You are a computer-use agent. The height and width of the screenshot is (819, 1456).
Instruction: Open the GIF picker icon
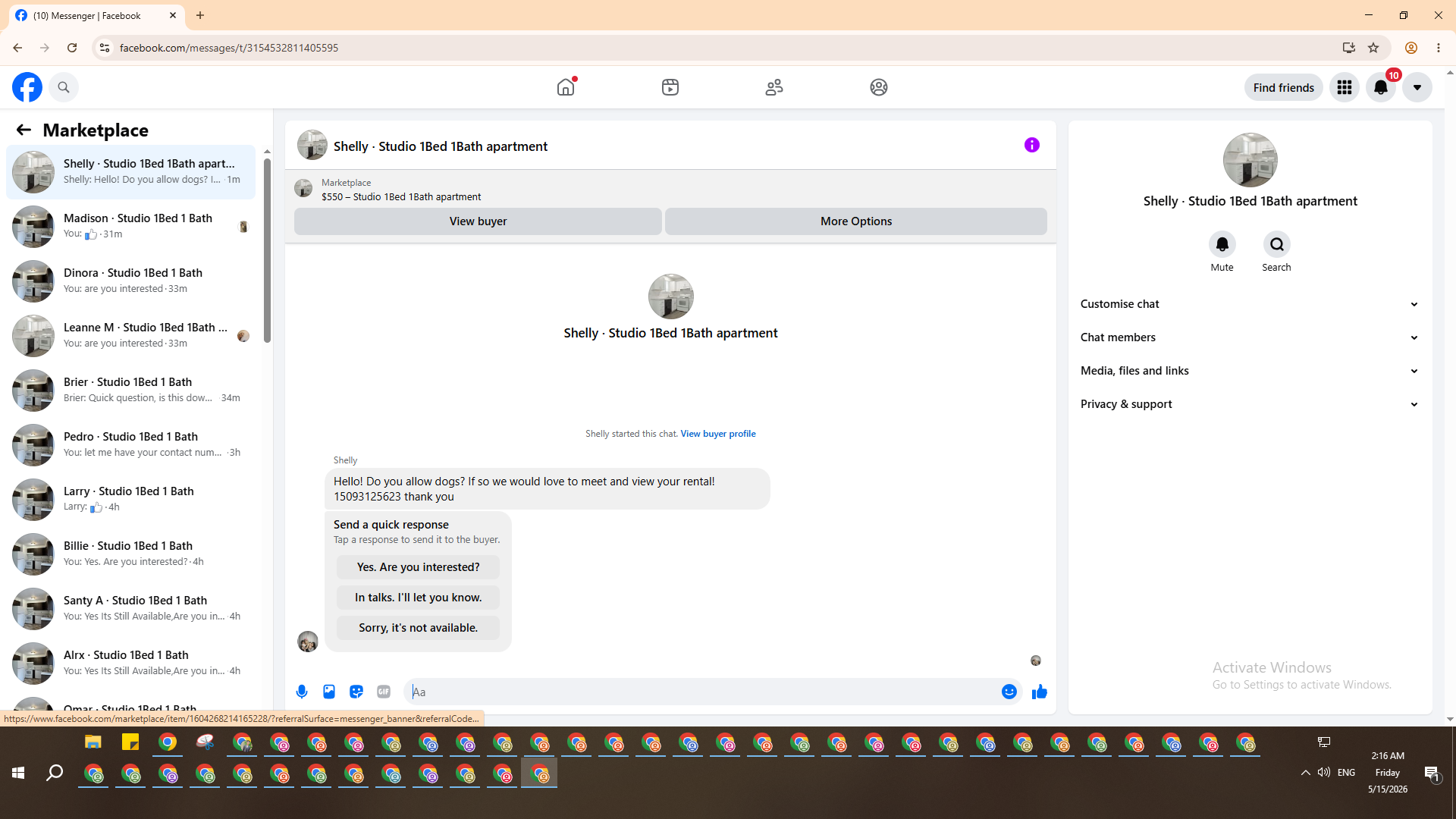click(384, 692)
